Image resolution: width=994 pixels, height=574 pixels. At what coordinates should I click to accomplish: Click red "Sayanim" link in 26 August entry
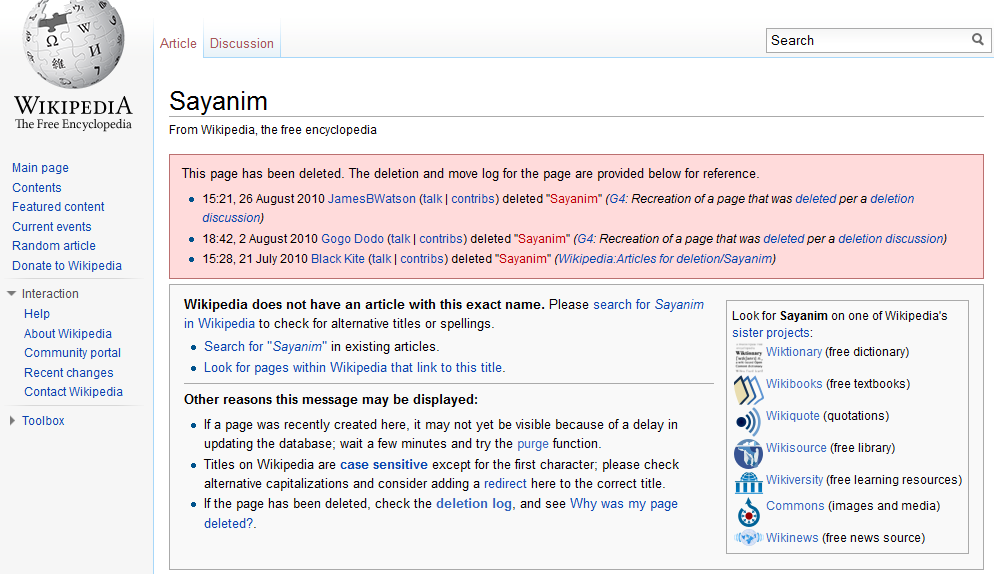pyautogui.click(x=574, y=199)
